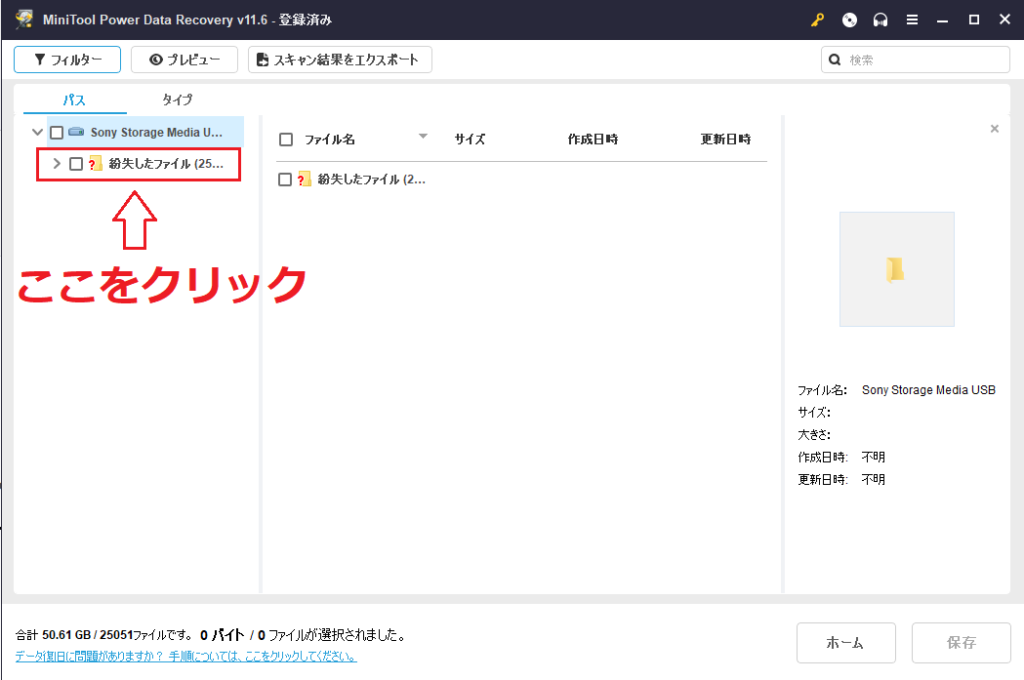
Task: Click the headphones support icon
Action: 880,20
